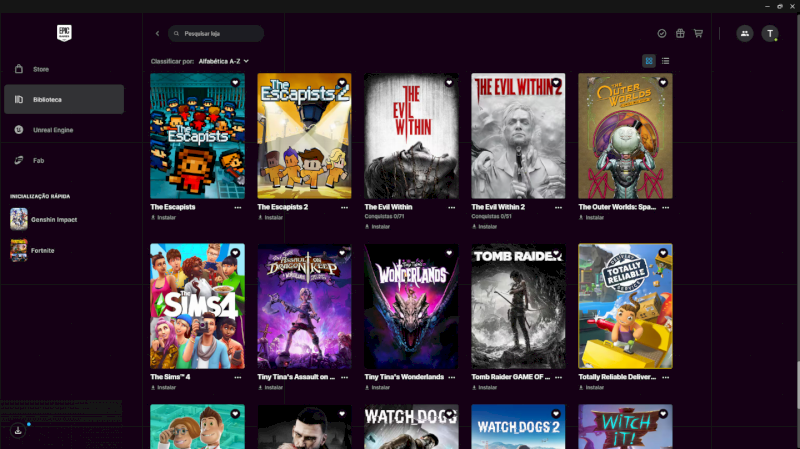Open more options for Tiny Tina's Wonderlands
Screen dimensions: 800x449
(x=452, y=378)
